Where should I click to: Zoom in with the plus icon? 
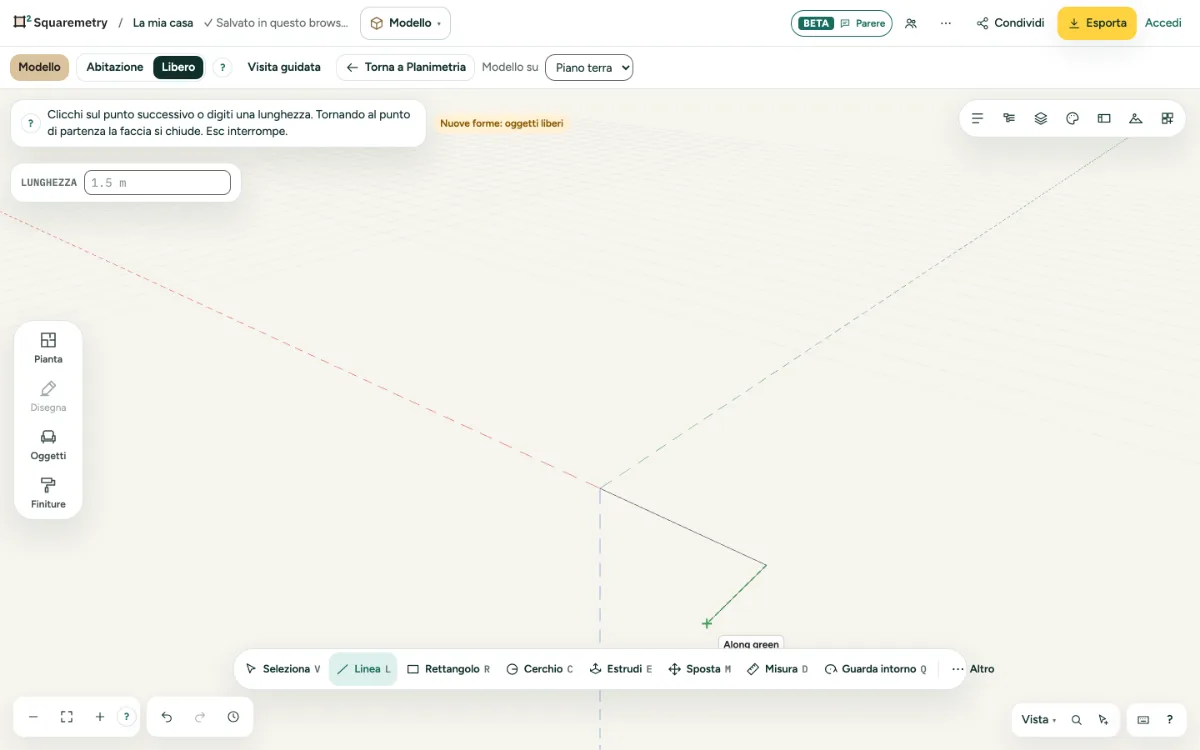pos(100,717)
